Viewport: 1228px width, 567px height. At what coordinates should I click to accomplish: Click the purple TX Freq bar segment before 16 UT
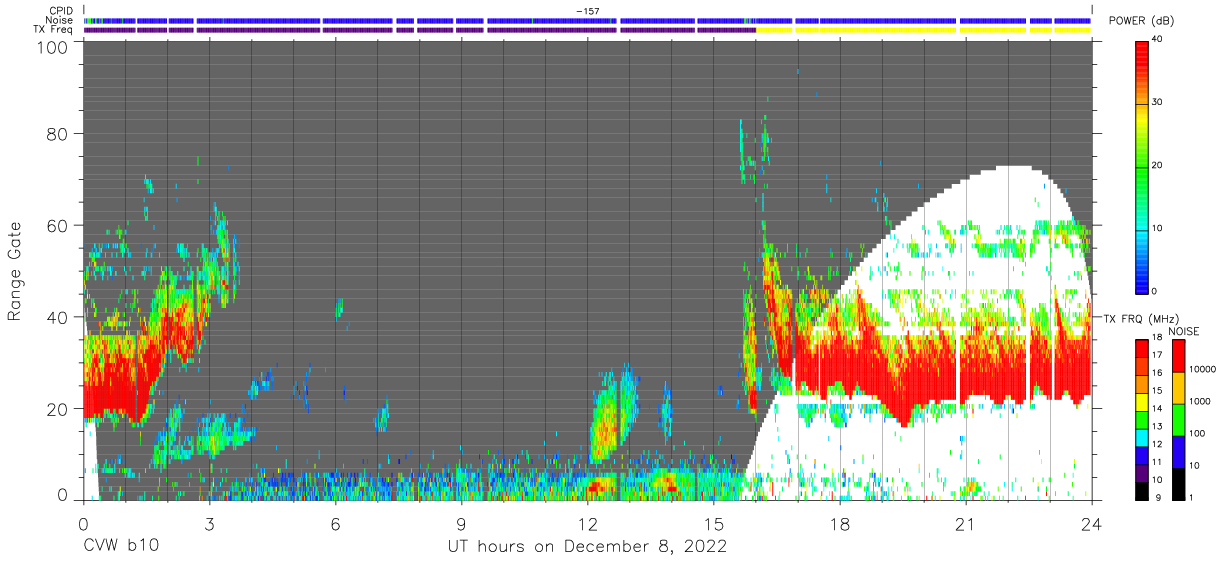[420, 30]
